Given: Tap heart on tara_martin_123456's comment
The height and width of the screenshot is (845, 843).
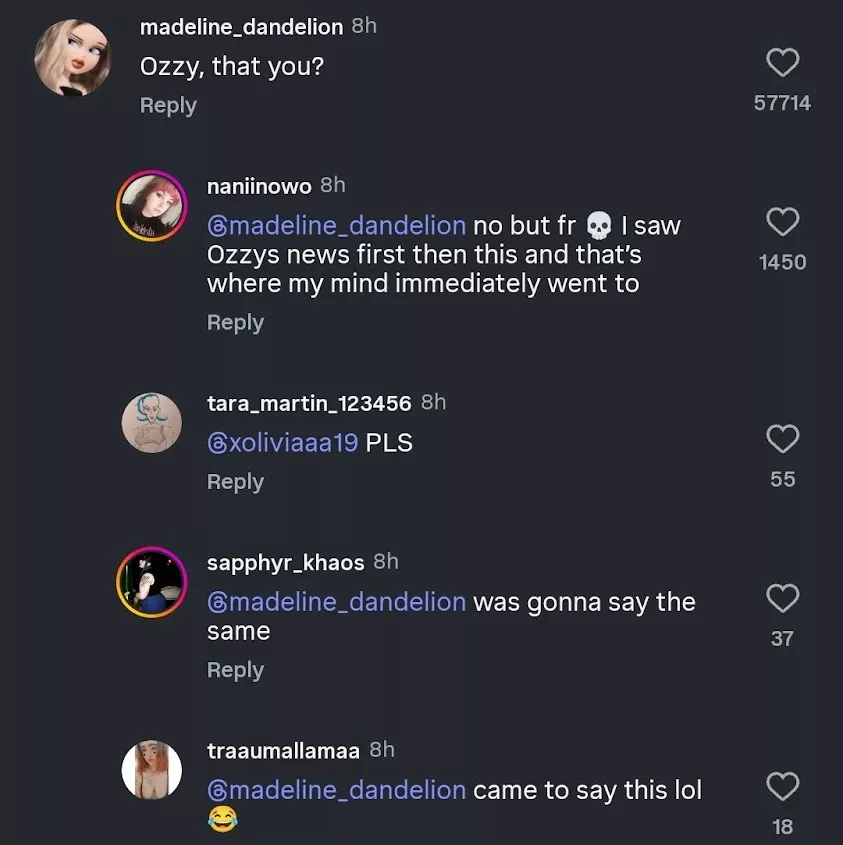Looking at the screenshot, I should pyautogui.click(x=782, y=439).
